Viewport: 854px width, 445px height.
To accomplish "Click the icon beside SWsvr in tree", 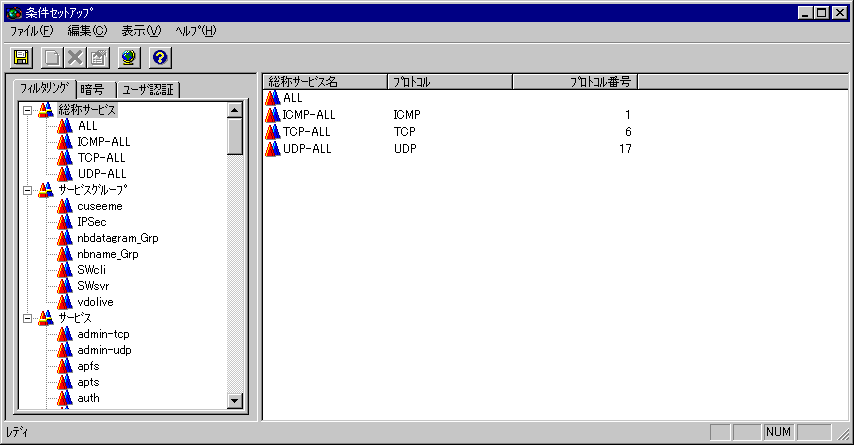I will pos(65,286).
